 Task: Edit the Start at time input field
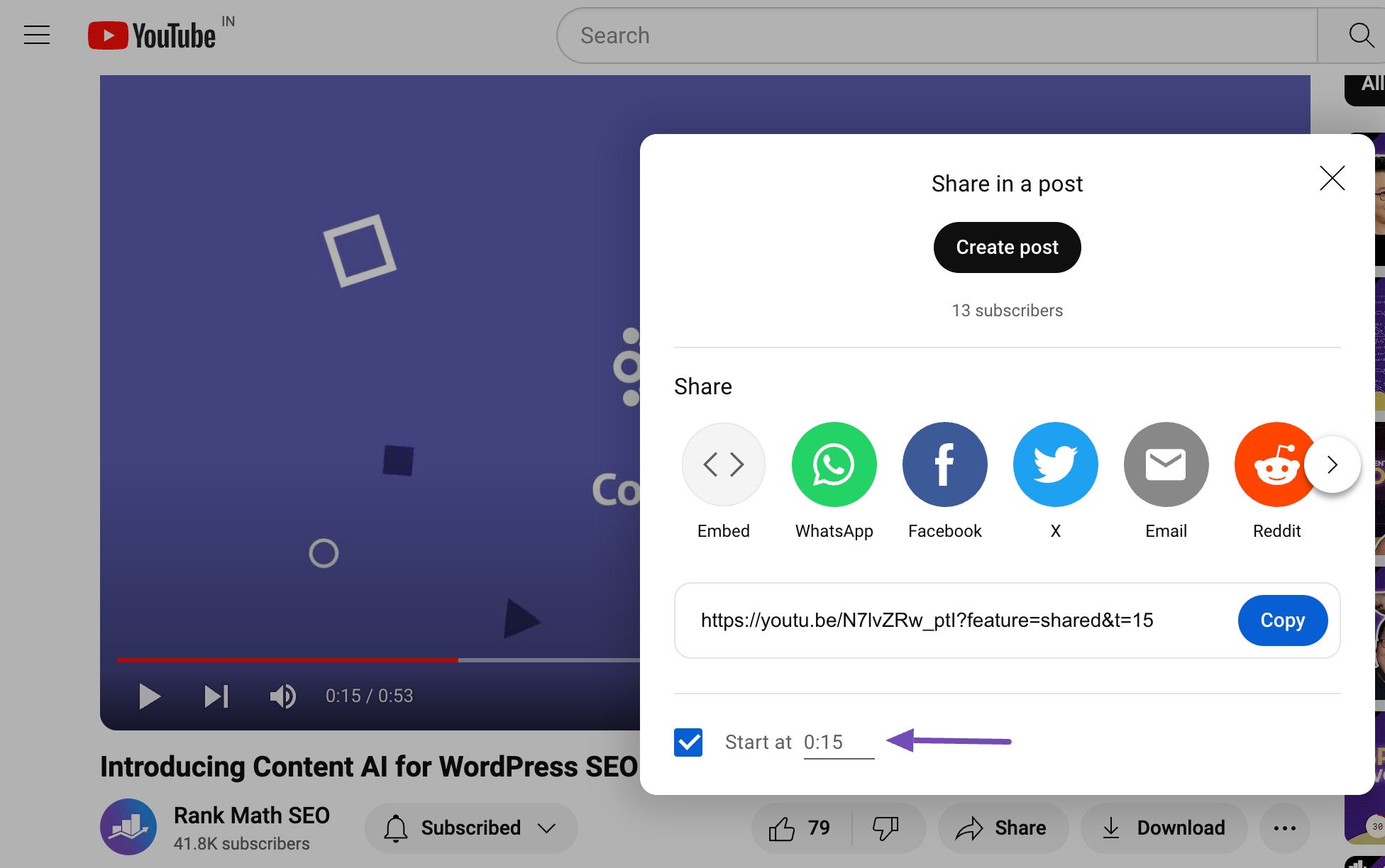point(838,742)
